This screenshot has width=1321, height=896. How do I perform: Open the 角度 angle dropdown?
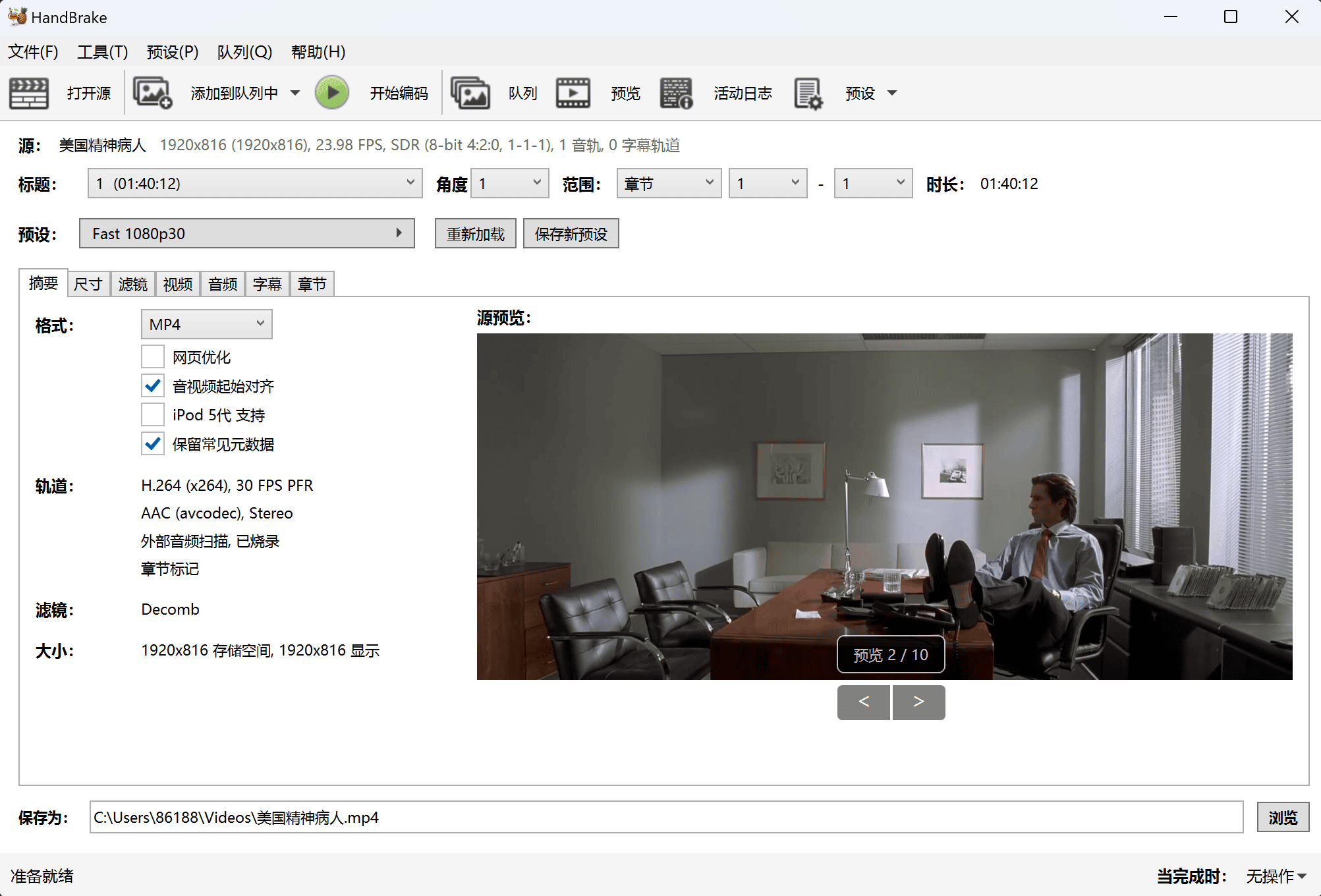click(510, 183)
